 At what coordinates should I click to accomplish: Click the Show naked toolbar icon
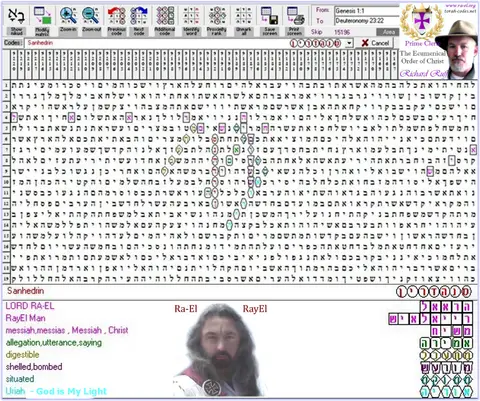click(x=16, y=21)
